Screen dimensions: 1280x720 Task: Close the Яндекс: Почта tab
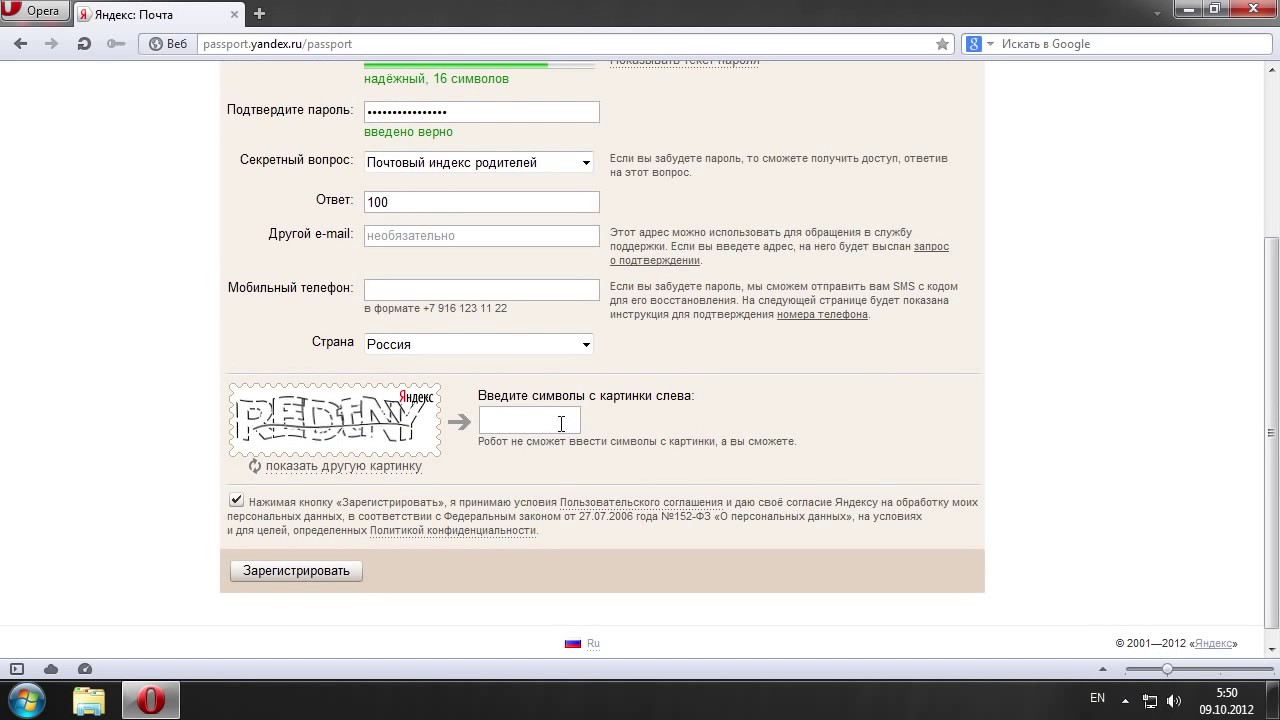232,14
